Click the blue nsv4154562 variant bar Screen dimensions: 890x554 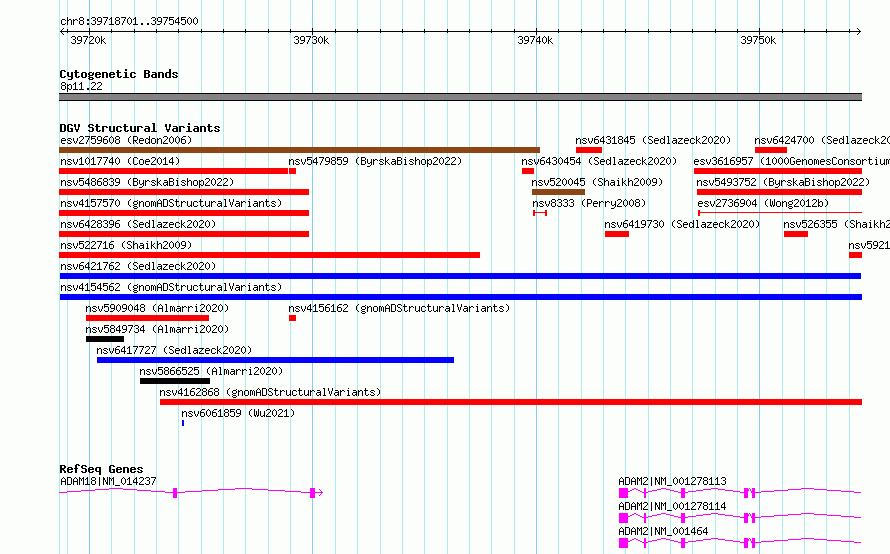pos(460,297)
